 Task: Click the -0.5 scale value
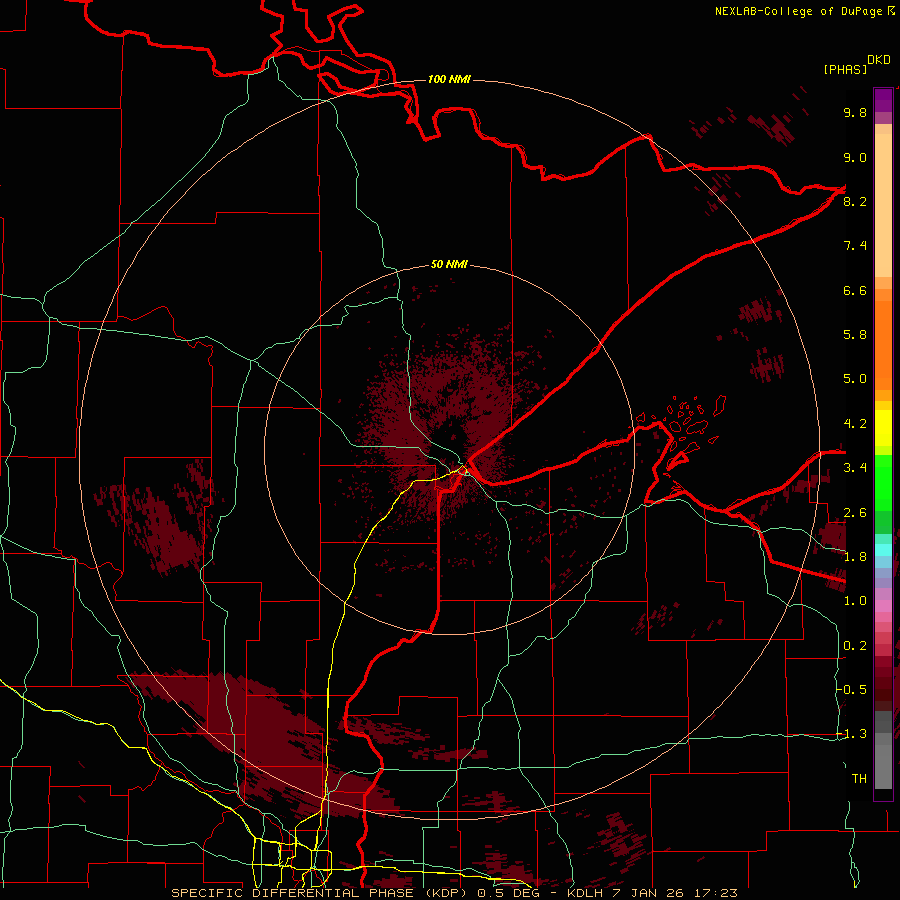point(852,689)
